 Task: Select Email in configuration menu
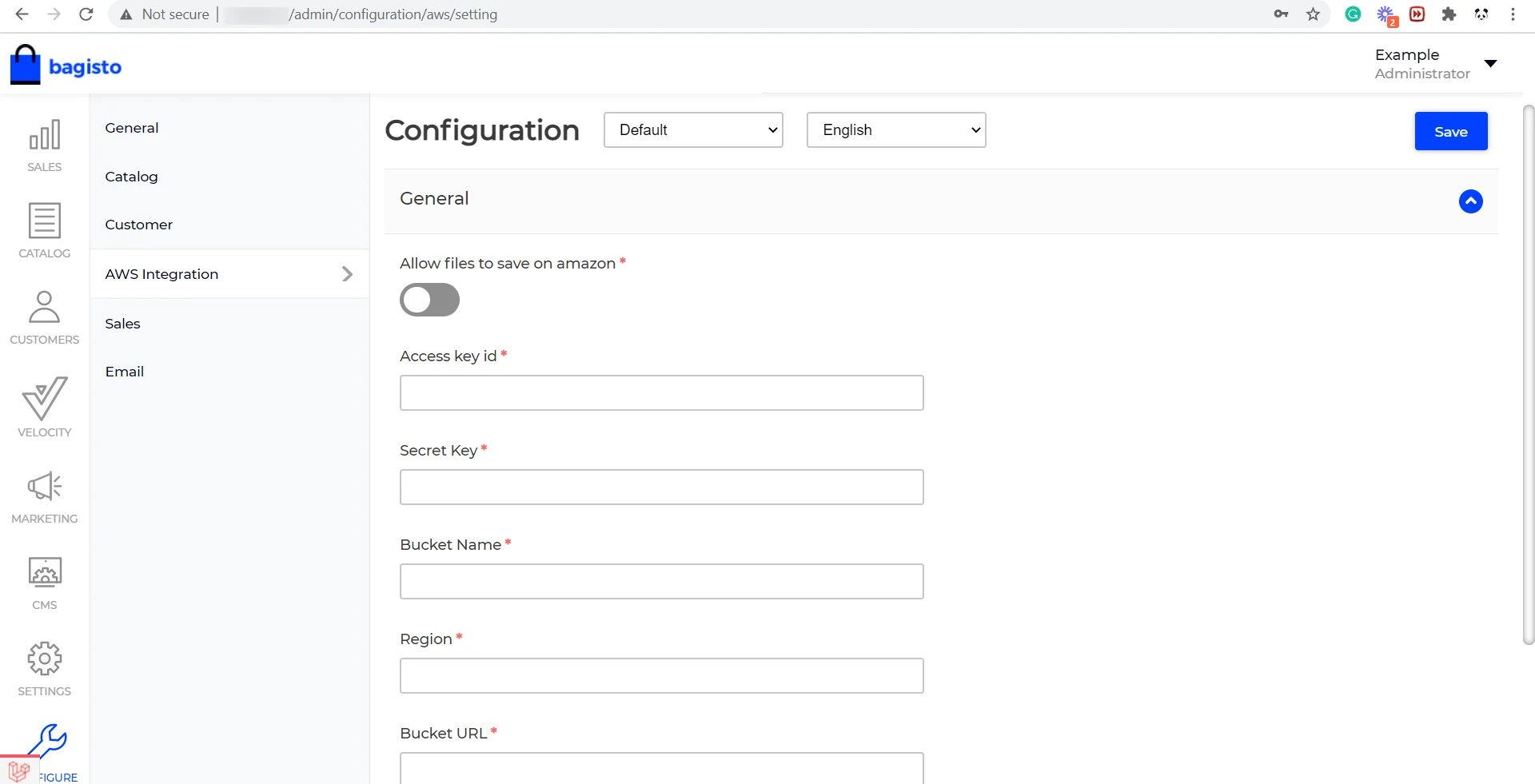125,372
